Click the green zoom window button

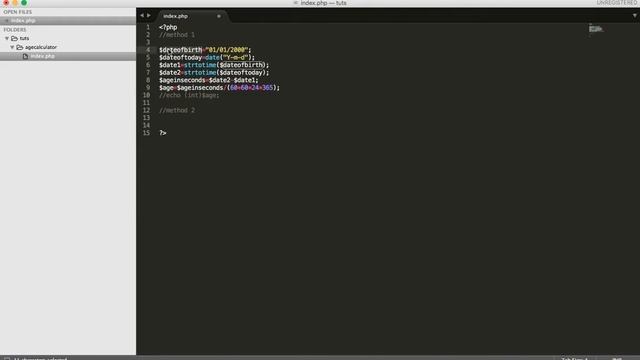click(24, 2)
